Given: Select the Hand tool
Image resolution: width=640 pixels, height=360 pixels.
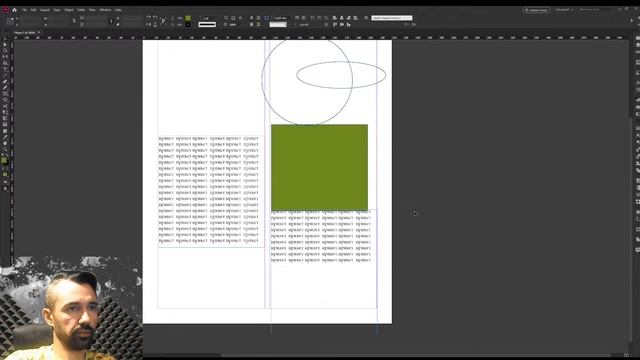Looking at the screenshot, I should (5, 142).
